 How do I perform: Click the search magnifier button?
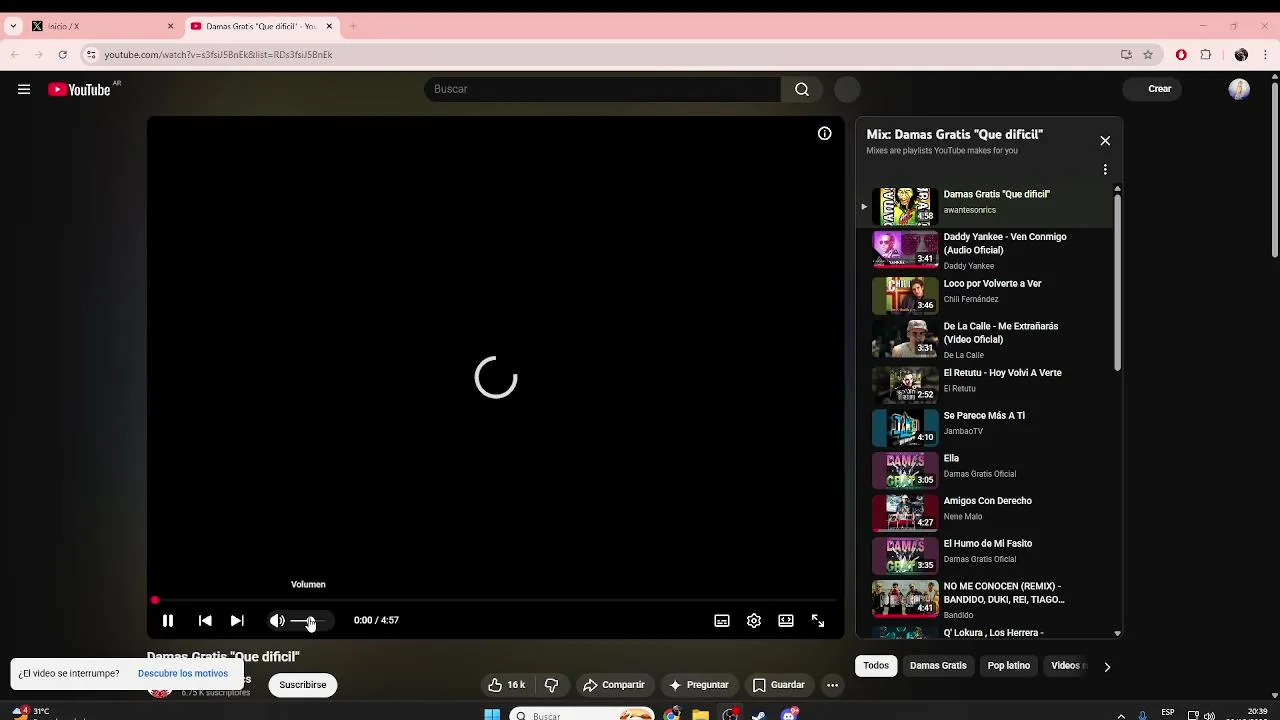click(x=802, y=89)
